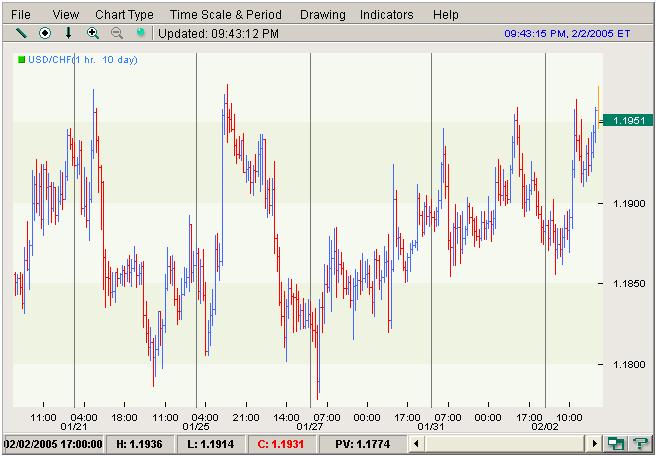Click the USD/CHF (1 hr. 10 day) label

click(x=83, y=60)
